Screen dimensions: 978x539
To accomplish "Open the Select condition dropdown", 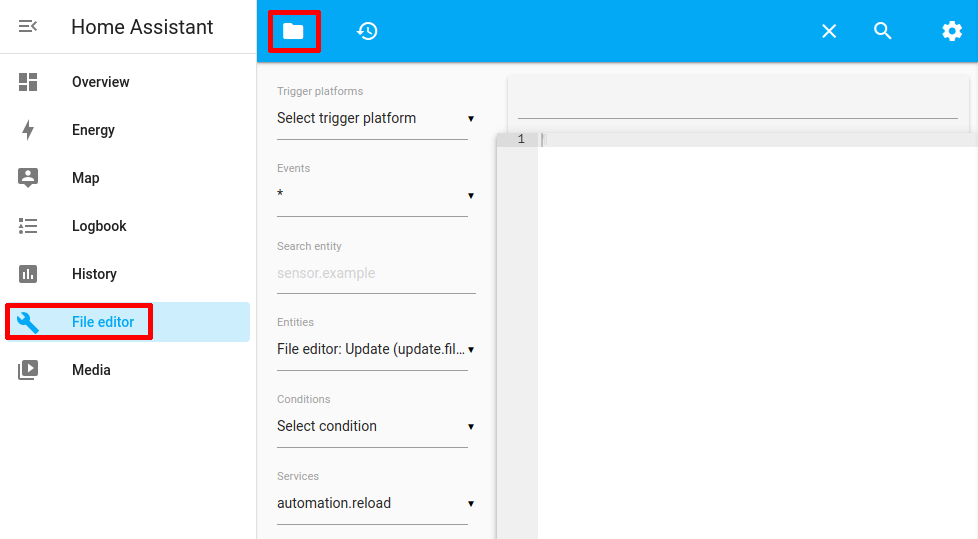I will (x=375, y=426).
